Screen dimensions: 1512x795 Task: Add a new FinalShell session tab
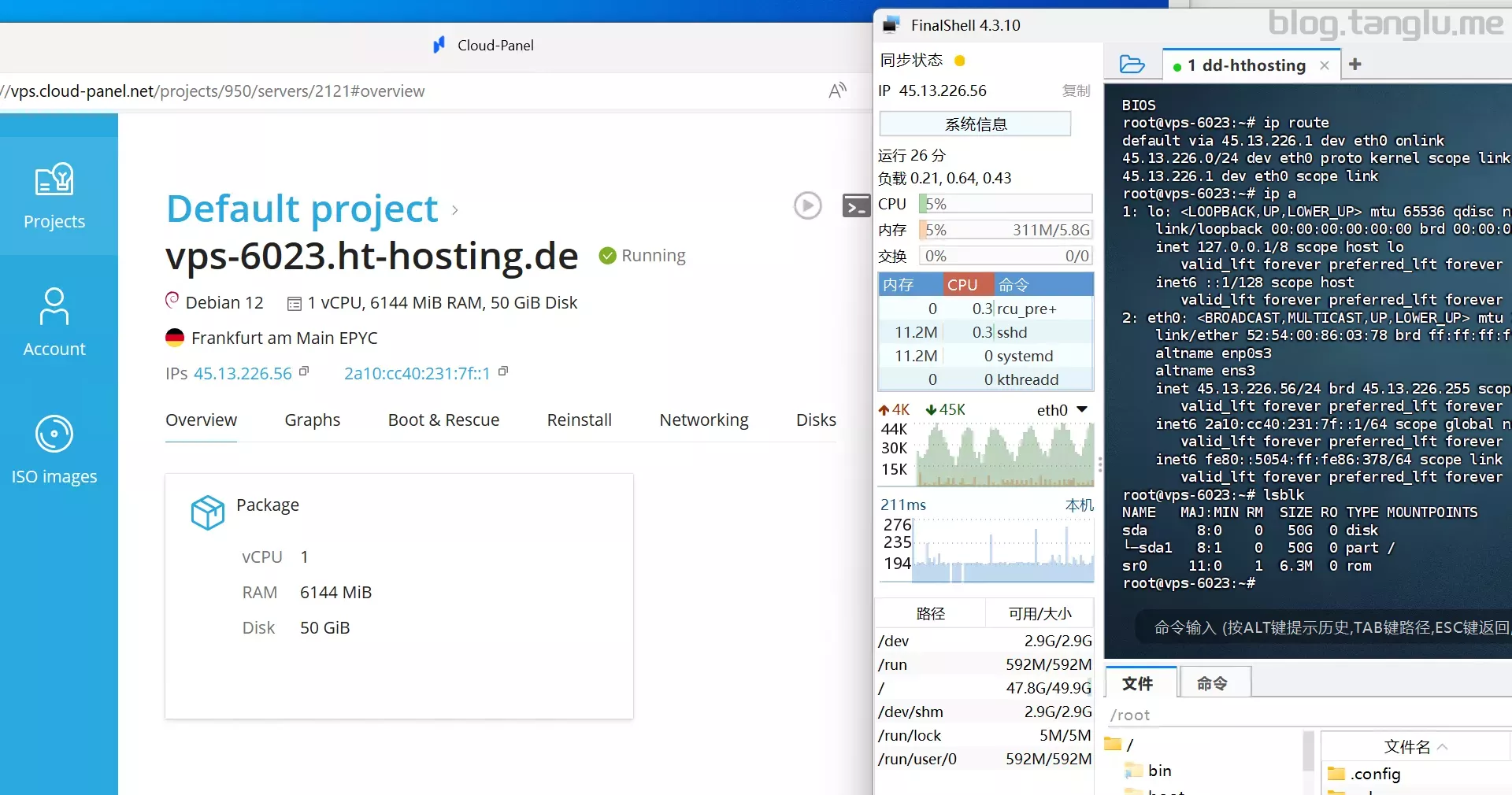click(1354, 65)
